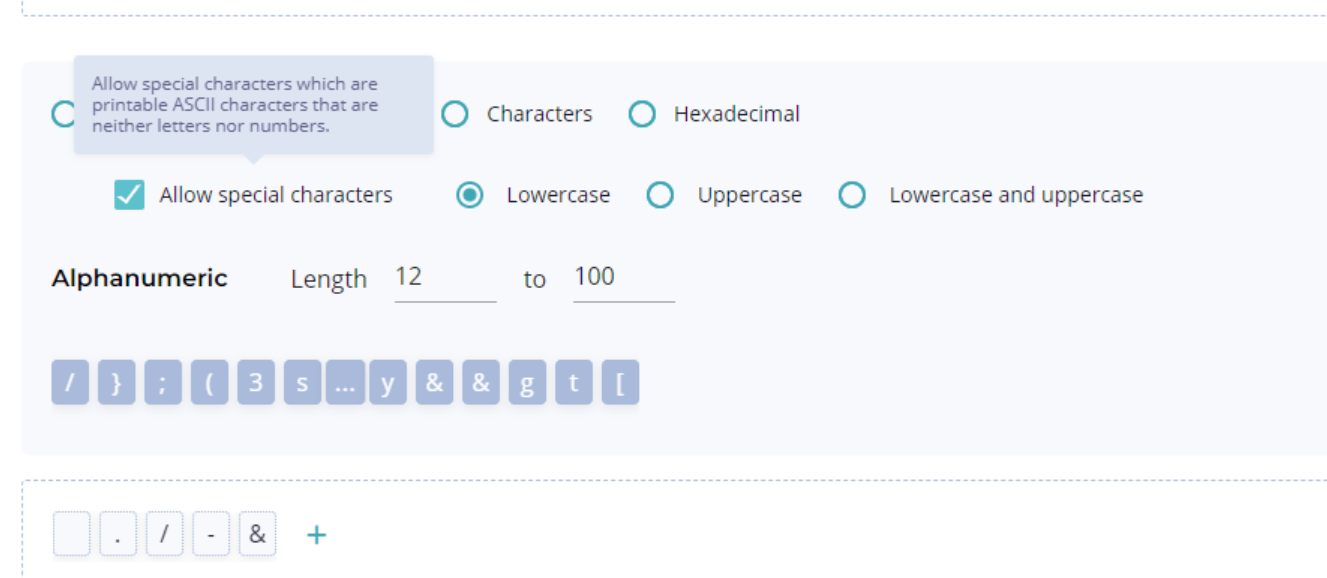Select the Characters radio option

click(455, 114)
